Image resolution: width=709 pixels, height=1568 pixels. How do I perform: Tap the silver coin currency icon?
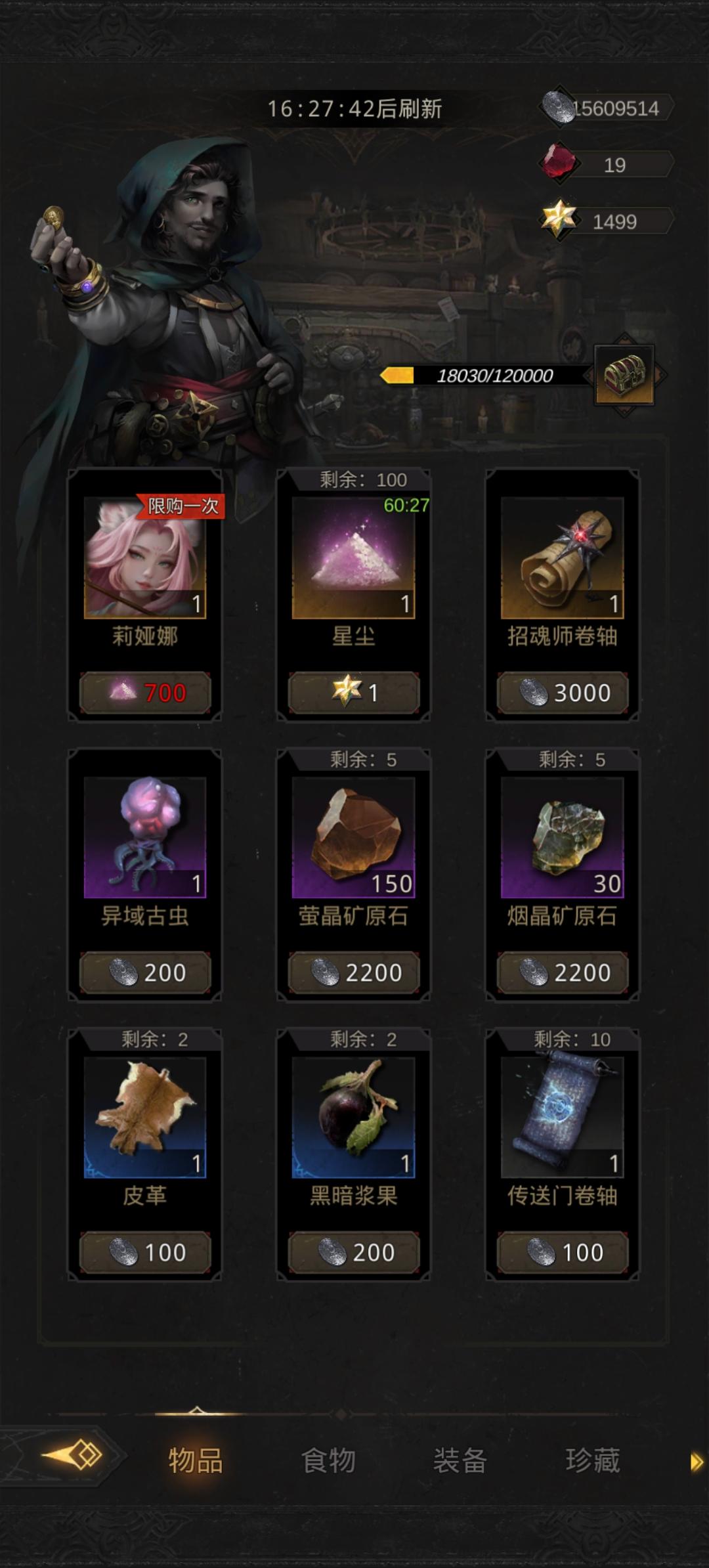[559, 108]
